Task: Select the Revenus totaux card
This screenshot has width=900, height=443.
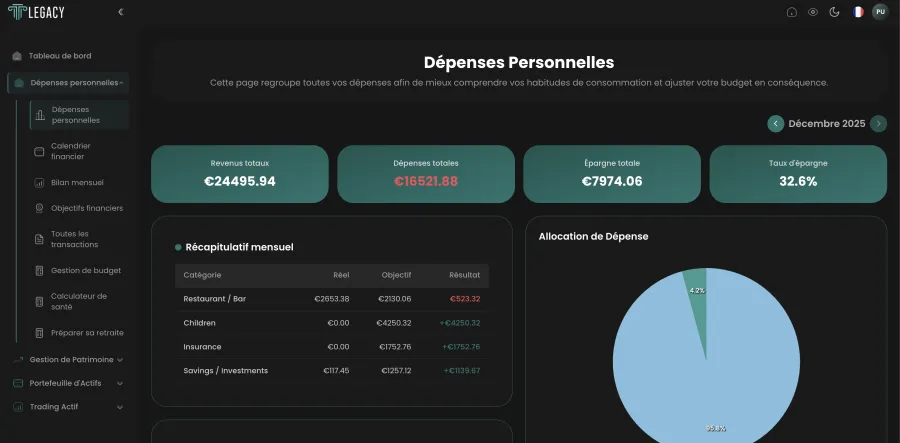Action: [240, 174]
